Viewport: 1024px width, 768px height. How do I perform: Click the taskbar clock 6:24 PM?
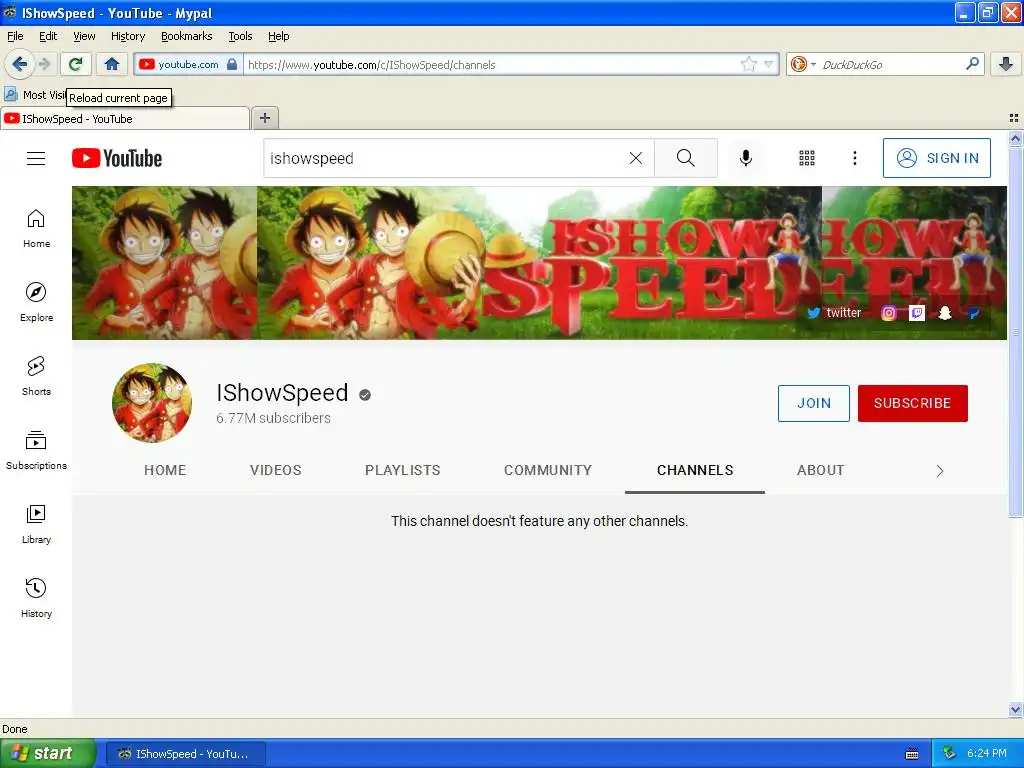pos(986,753)
